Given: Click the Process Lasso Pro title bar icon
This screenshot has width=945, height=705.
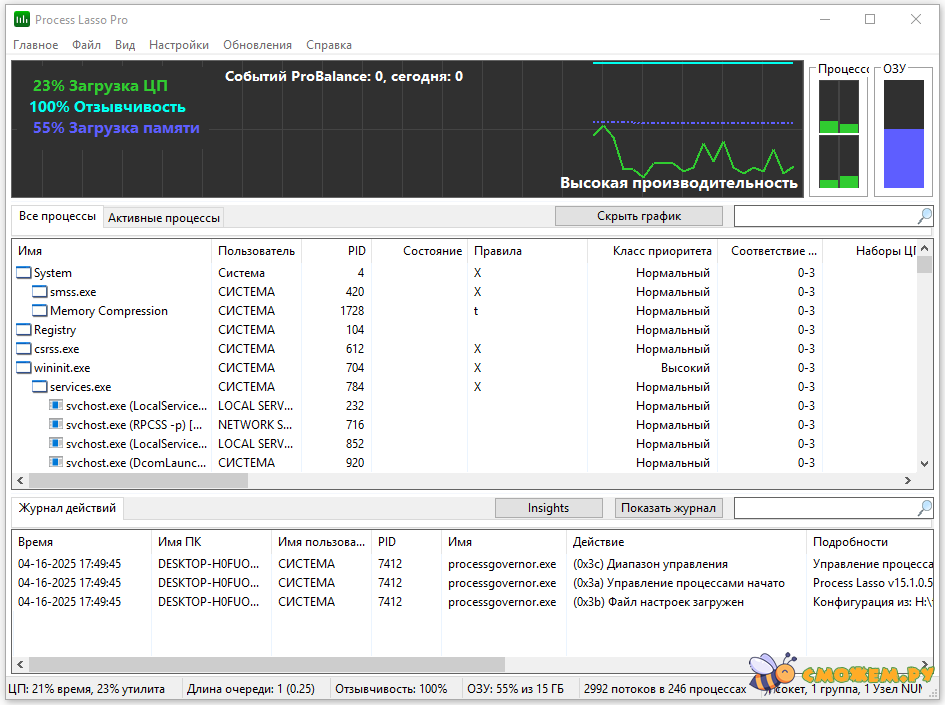Looking at the screenshot, I should [22, 19].
